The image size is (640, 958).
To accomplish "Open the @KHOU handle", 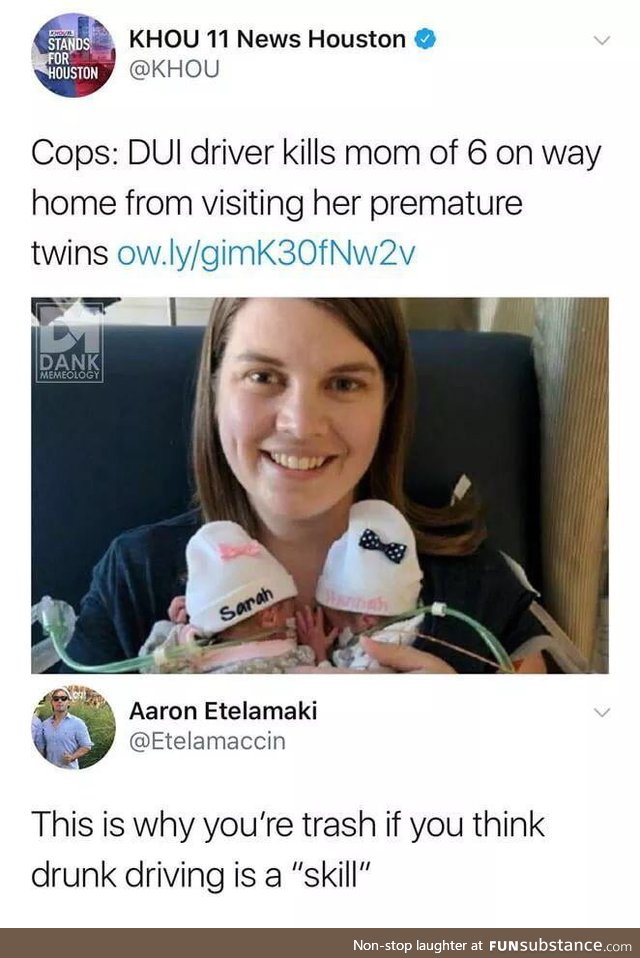I will coord(174,69).
